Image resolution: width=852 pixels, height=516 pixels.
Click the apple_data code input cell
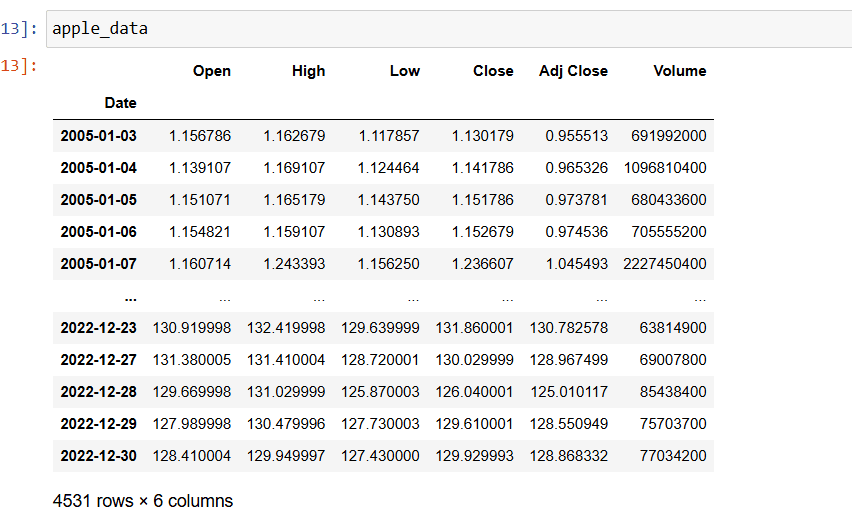point(449,29)
